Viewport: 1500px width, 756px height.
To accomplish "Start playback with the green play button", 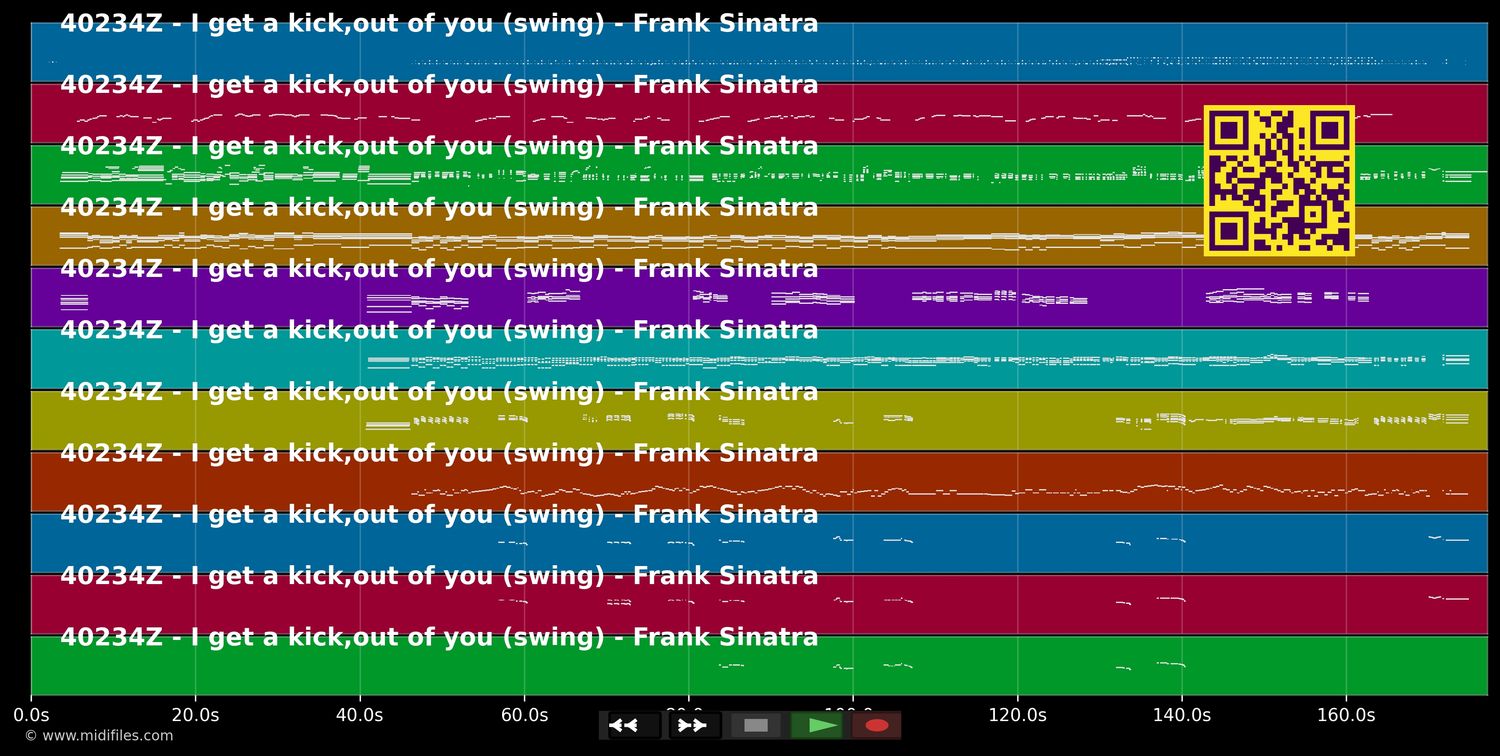I will pos(817,725).
